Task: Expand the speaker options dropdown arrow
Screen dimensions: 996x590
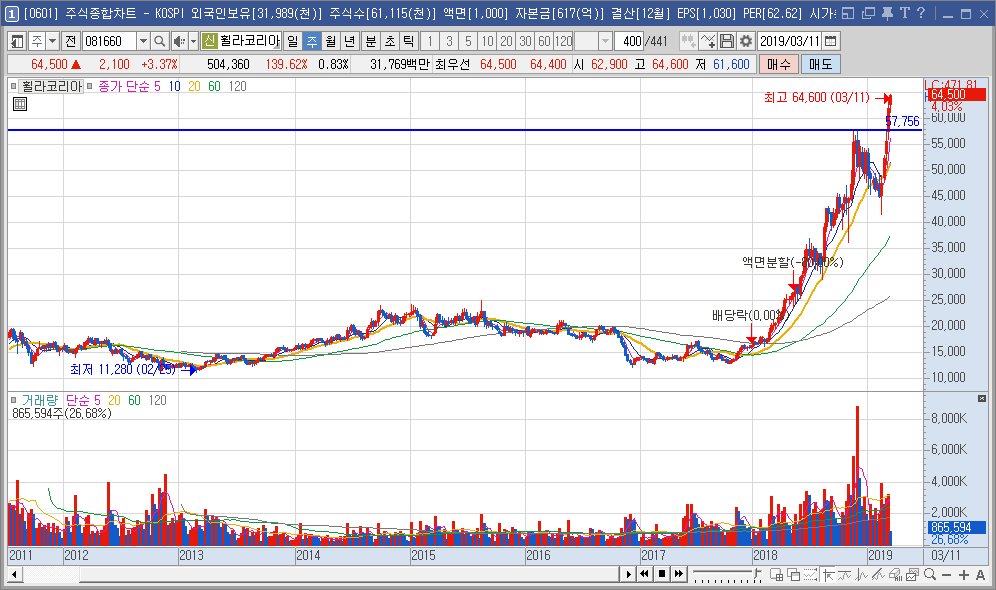Action: (x=194, y=41)
